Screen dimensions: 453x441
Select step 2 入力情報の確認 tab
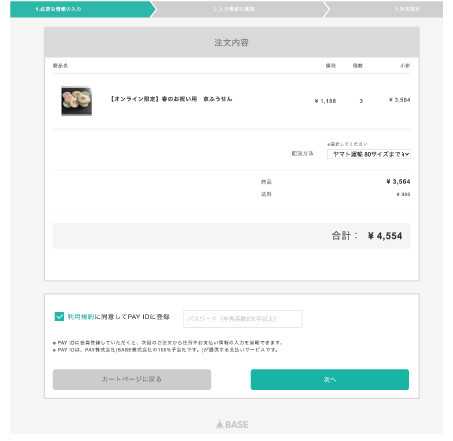(238, 9)
